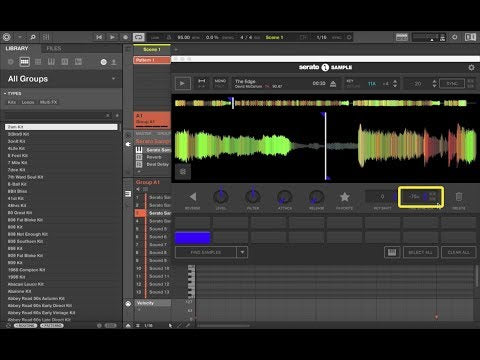Expand the All Groups dropdown
The width and height of the screenshot is (480, 360).
coord(114,79)
